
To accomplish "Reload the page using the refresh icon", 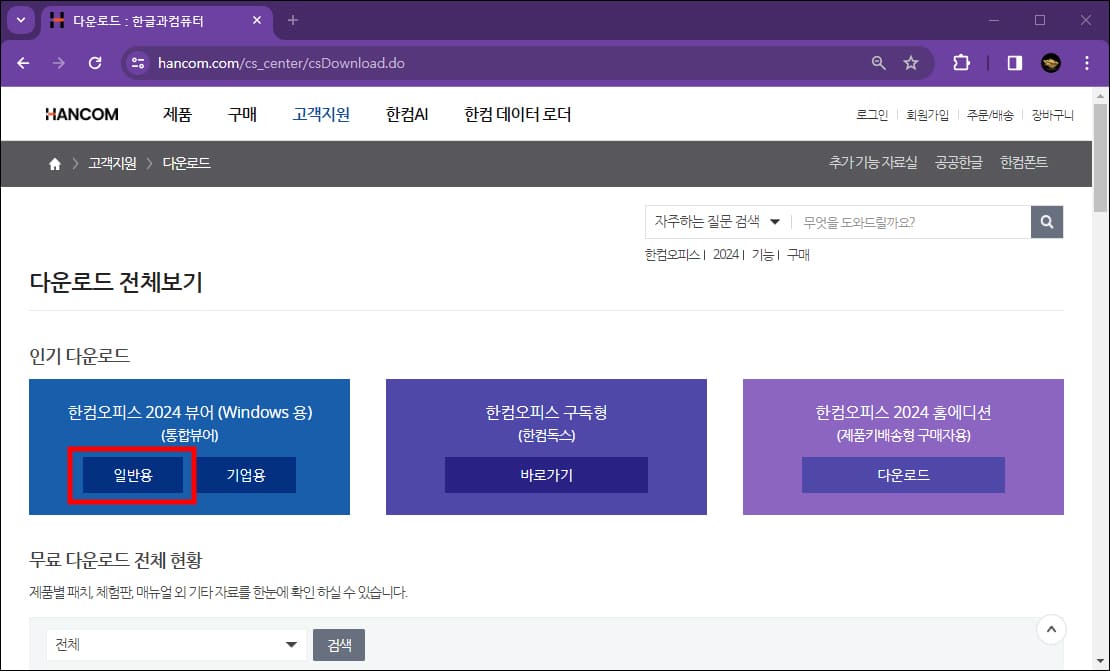I will (96, 62).
